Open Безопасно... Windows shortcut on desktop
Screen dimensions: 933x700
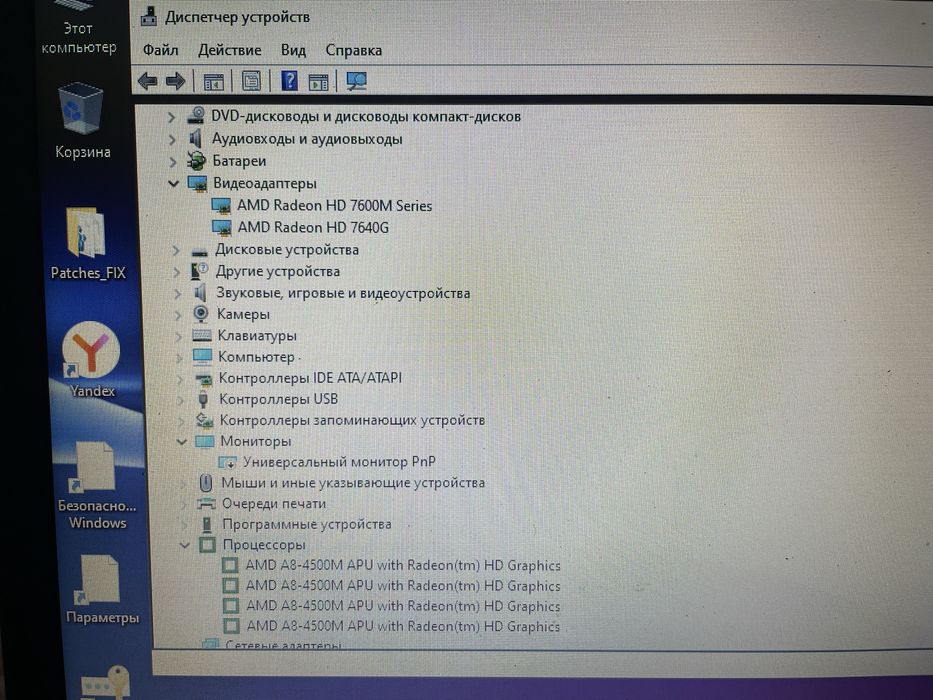(x=96, y=485)
